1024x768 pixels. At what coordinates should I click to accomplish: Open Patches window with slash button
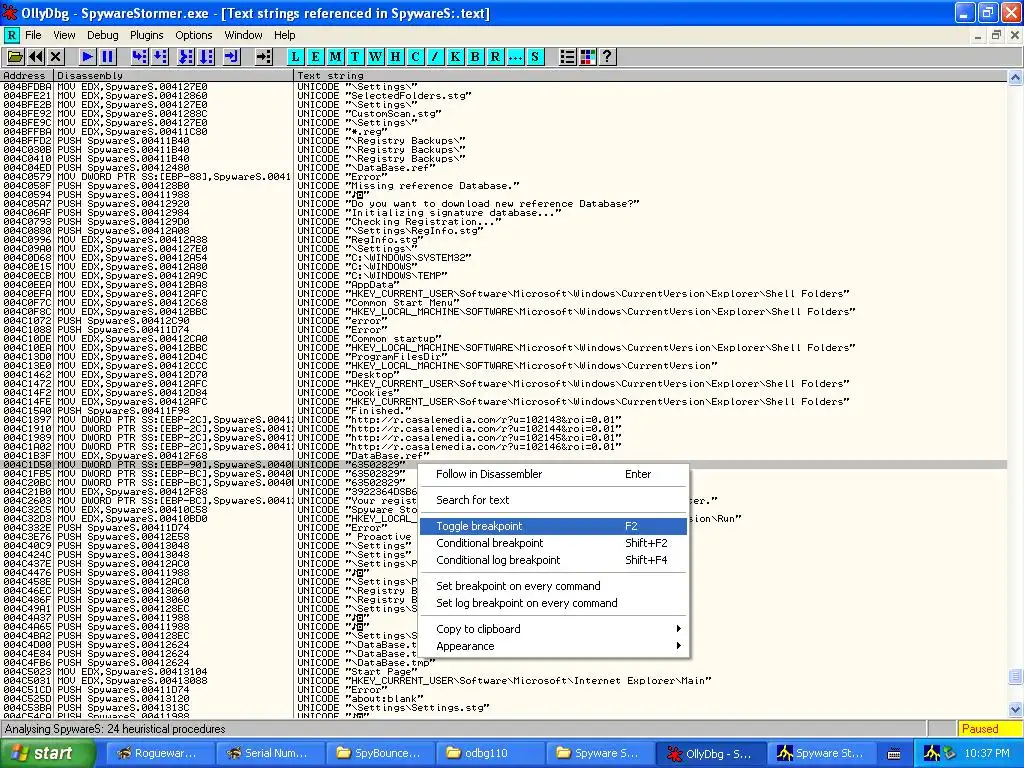click(x=435, y=57)
